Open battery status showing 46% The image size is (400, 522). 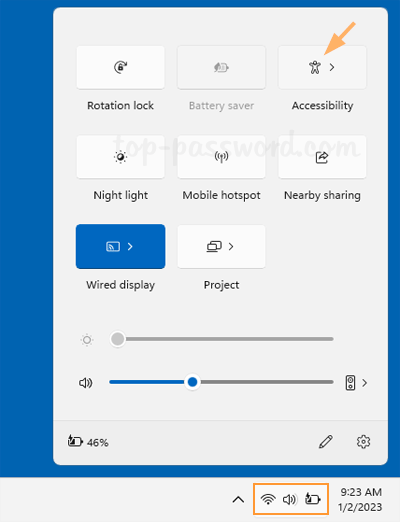(x=88, y=442)
